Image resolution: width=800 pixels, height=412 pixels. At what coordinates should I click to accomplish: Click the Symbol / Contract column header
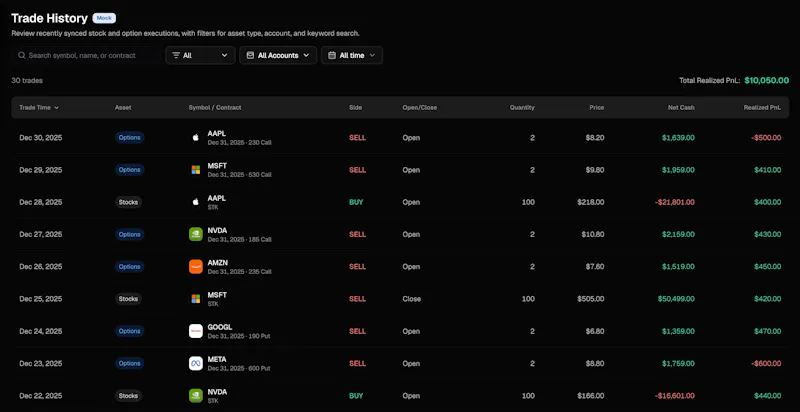[215, 108]
